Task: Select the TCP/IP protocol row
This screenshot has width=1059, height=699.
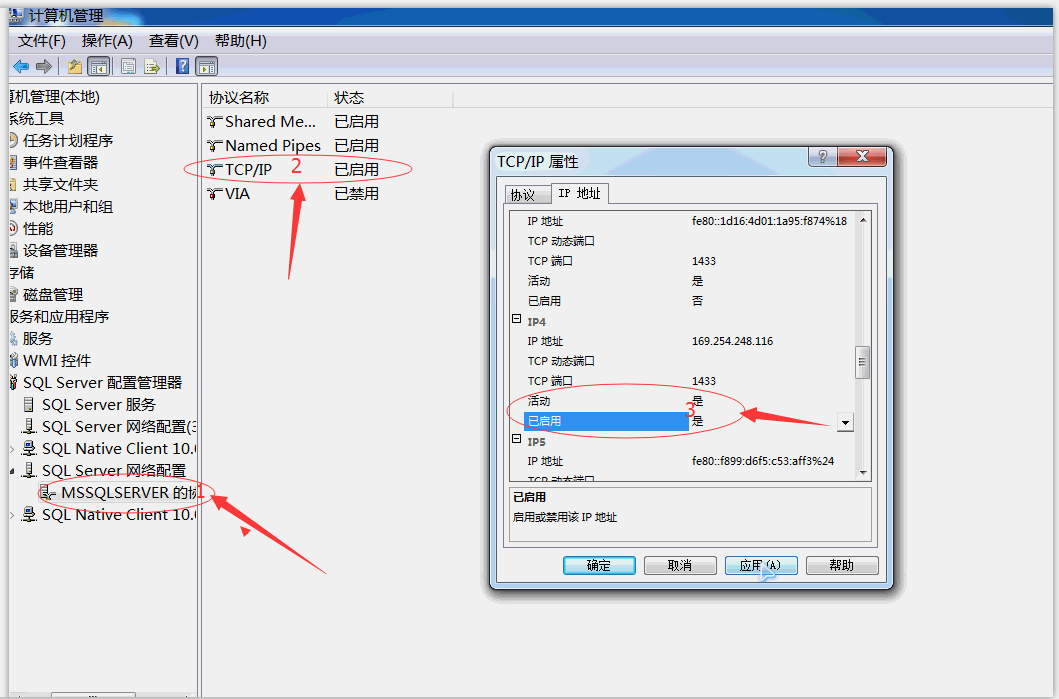Action: (x=248, y=169)
